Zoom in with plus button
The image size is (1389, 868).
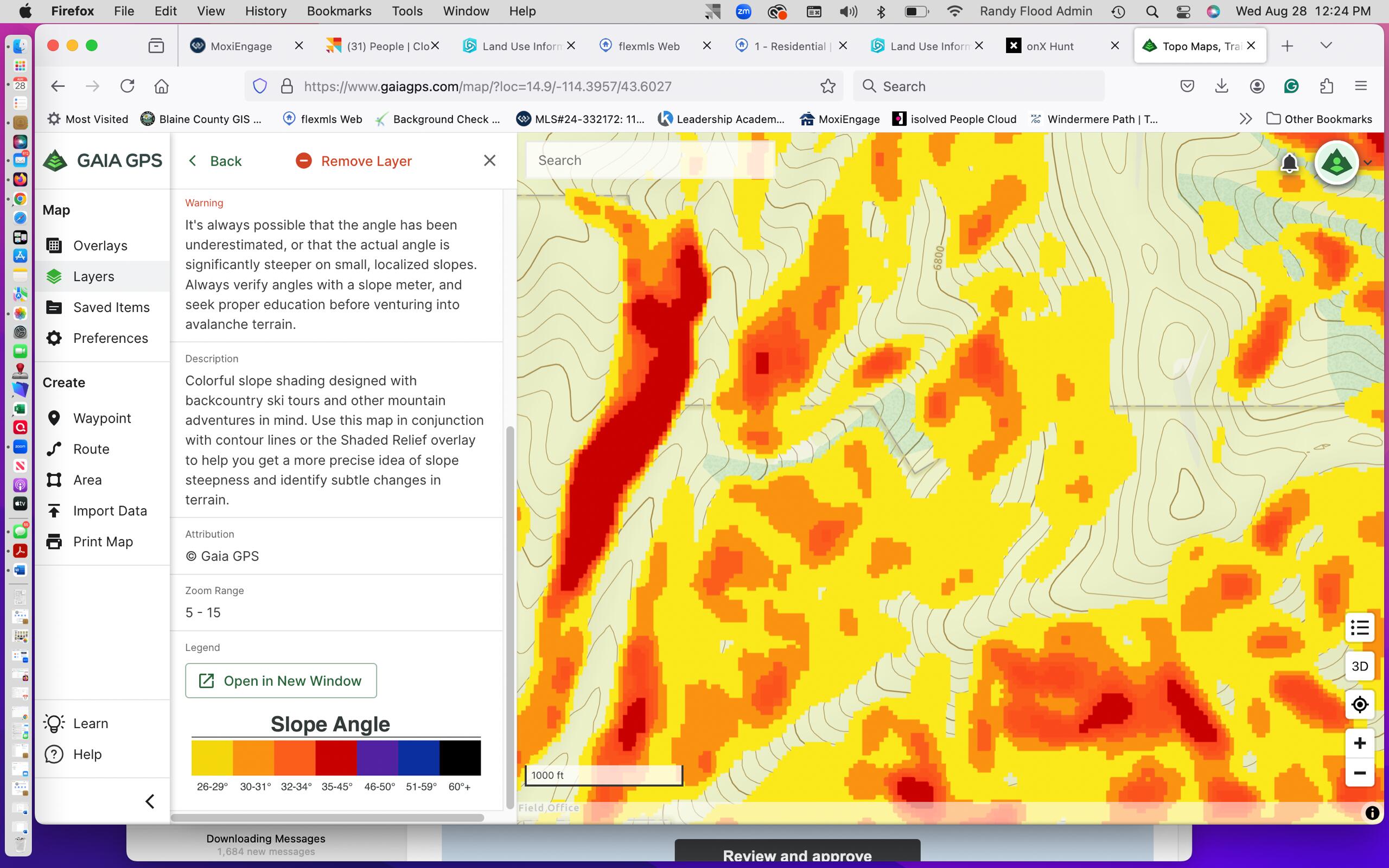click(1359, 743)
